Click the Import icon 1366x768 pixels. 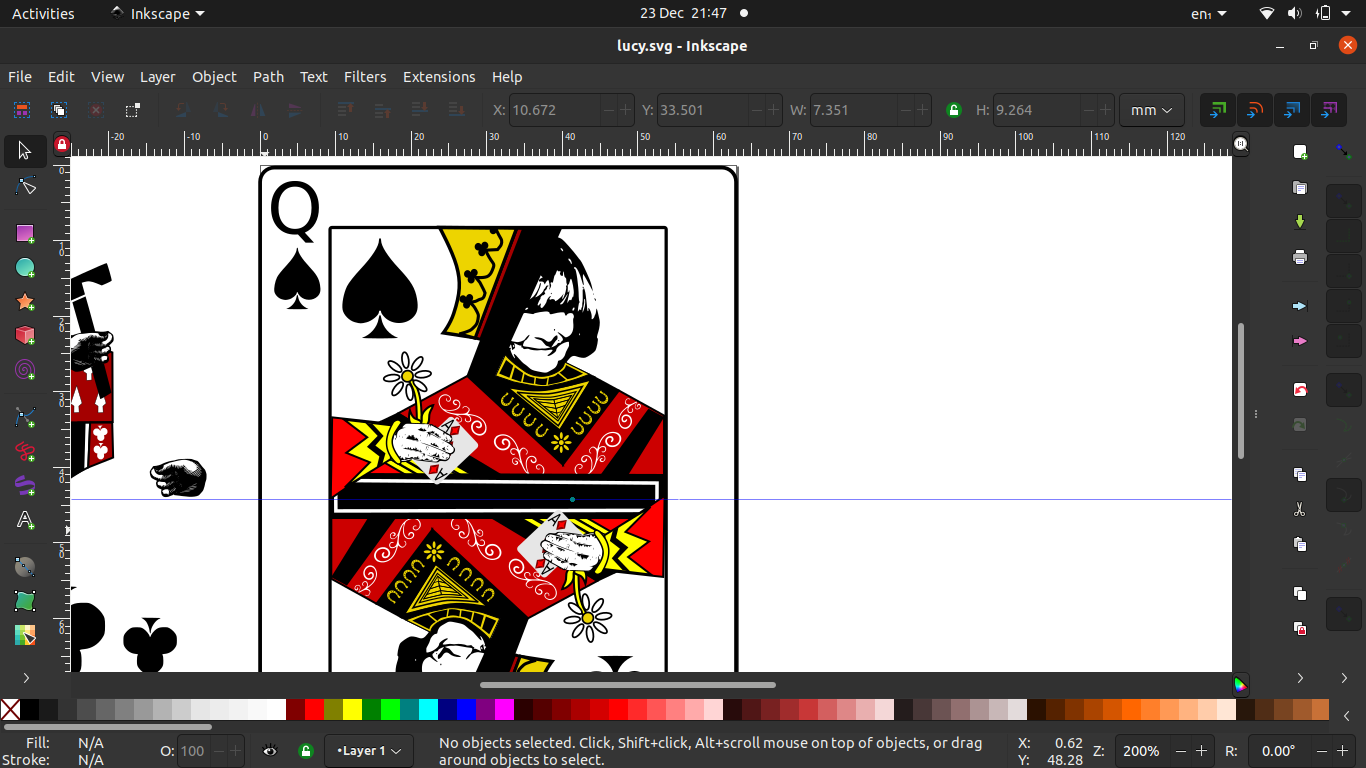pos(1300,306)
